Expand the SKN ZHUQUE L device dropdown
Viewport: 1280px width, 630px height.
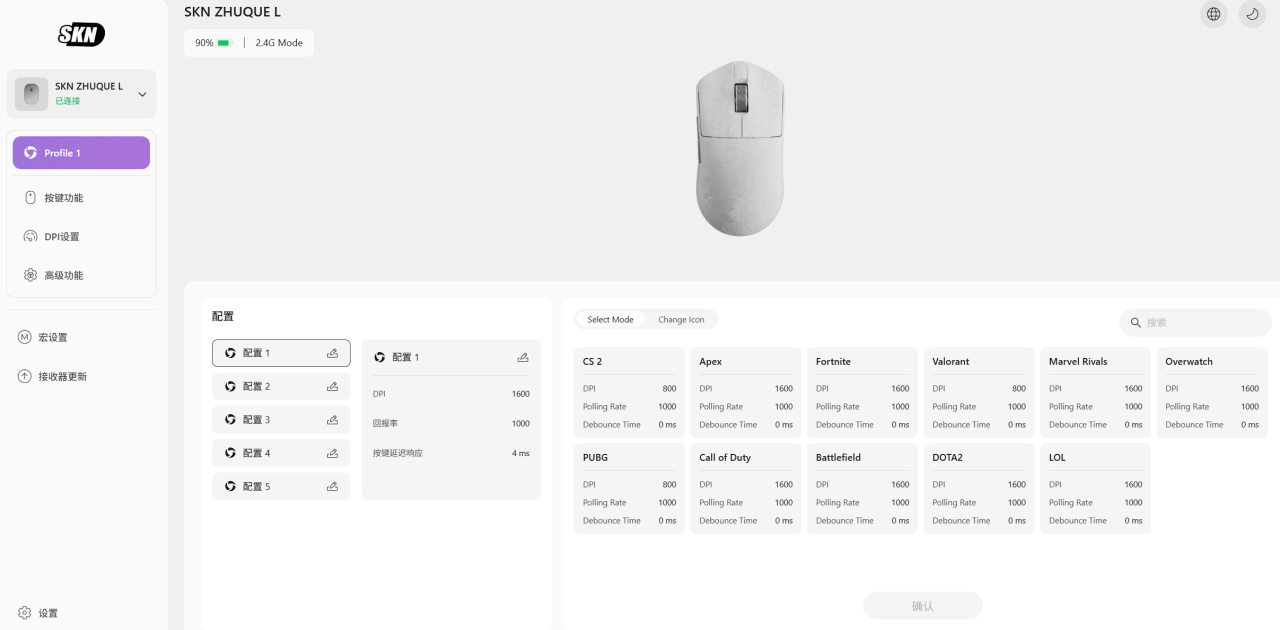point(142,94)
